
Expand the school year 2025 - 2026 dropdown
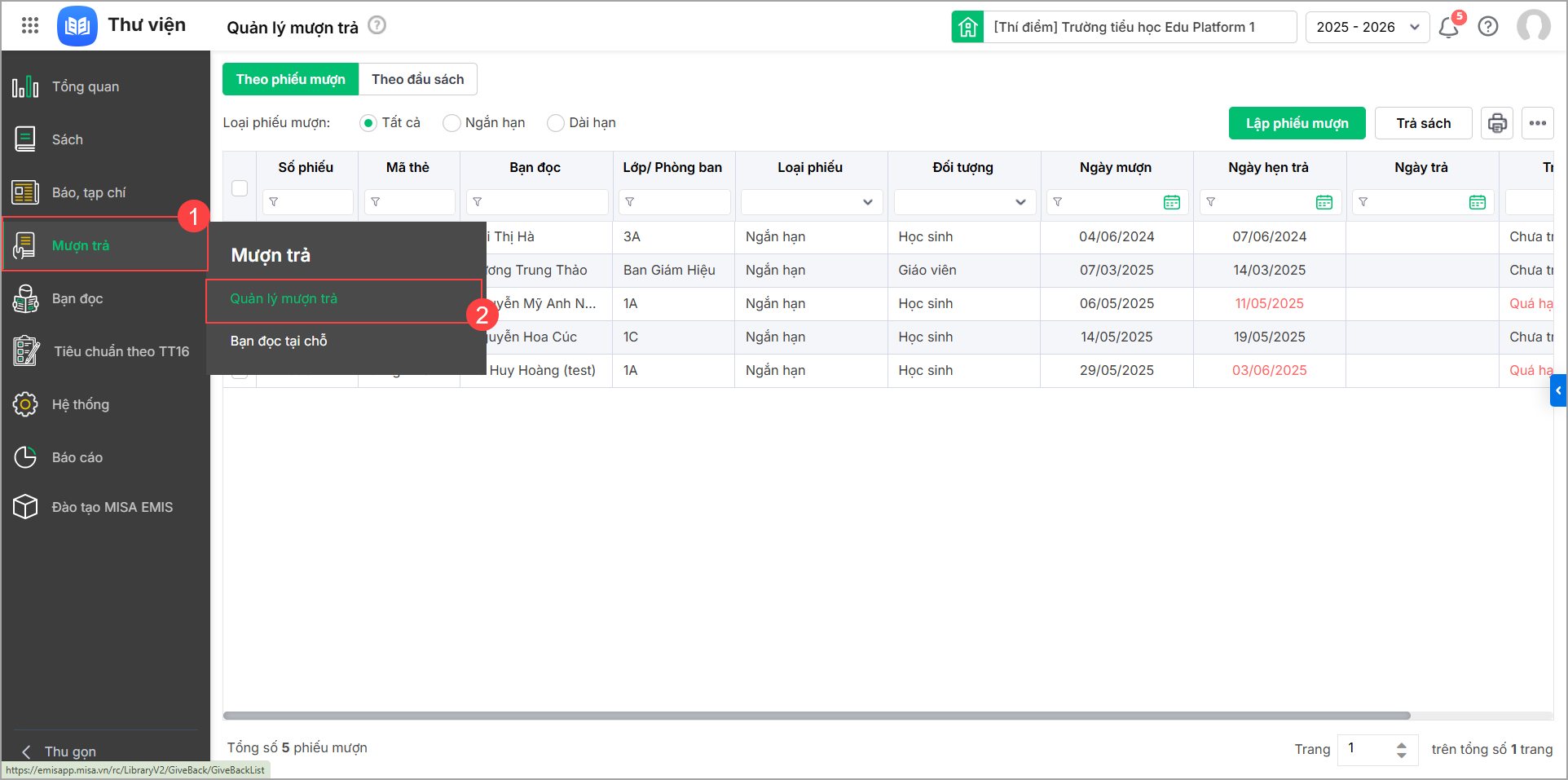(x=1367, y=27)
